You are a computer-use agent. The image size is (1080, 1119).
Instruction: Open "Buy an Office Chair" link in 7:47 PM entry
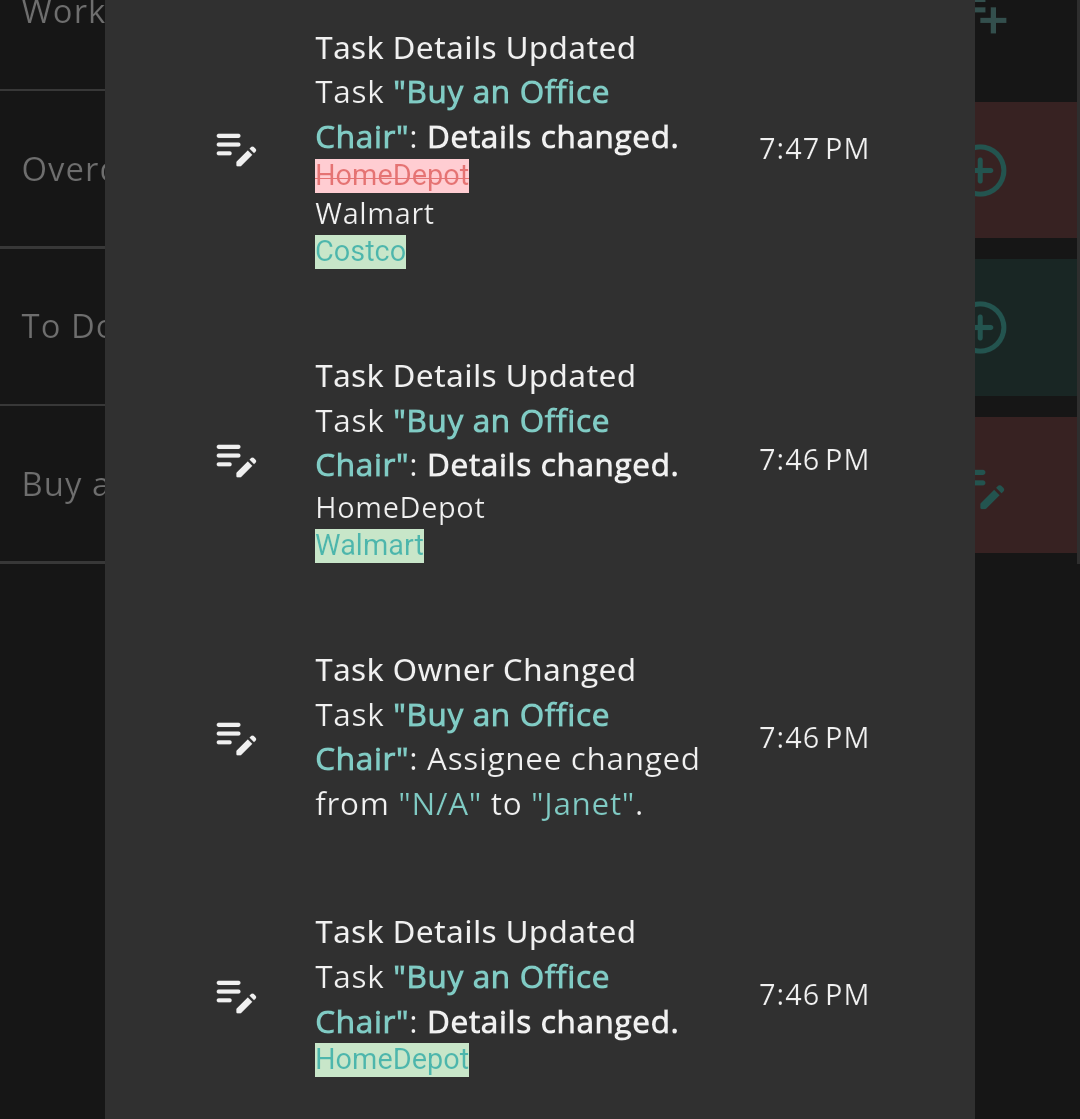pos(463,114)
